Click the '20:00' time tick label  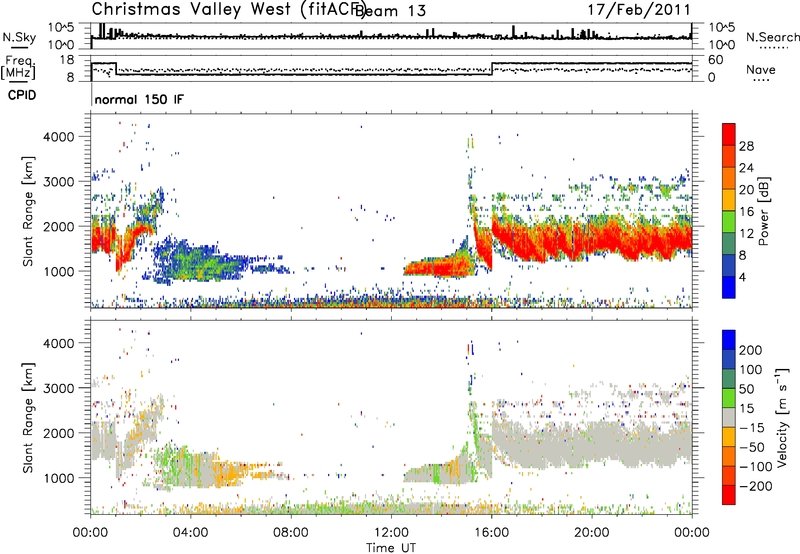(591, 533)
